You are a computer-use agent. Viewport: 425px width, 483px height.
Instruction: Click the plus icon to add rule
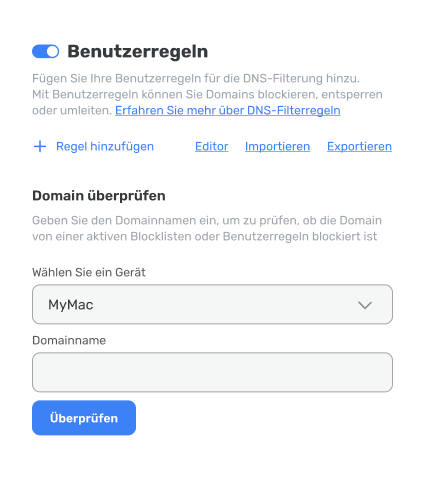click(40, 146)
